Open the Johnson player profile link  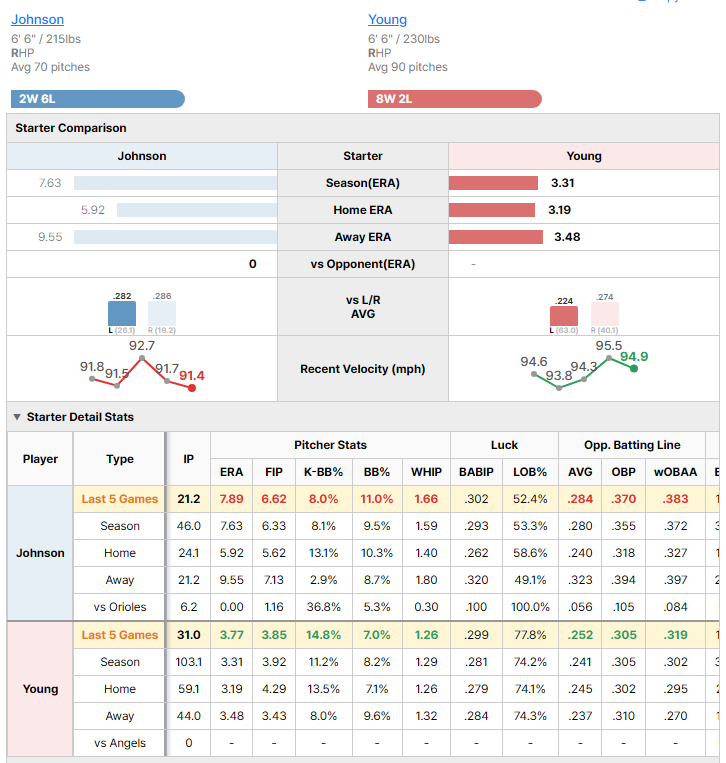tap(37, 19)
